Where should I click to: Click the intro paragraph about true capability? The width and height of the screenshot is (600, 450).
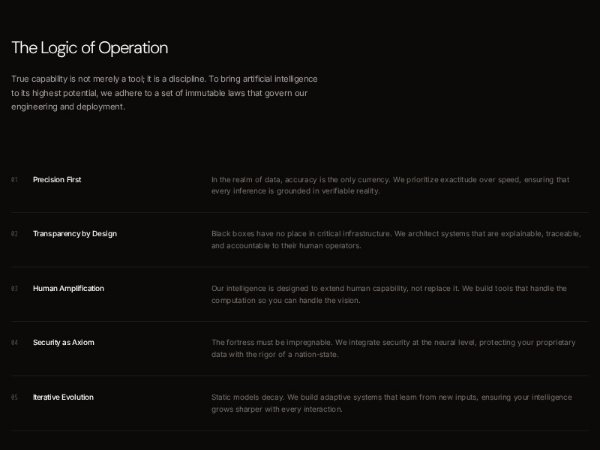coord(163,91)
